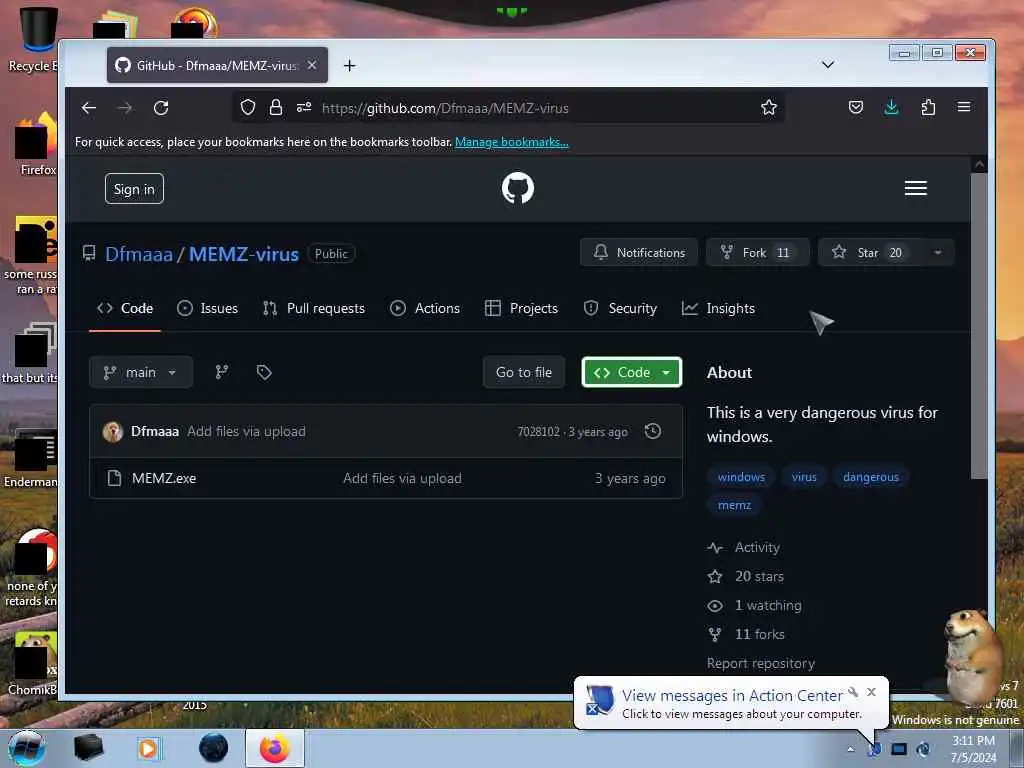
Task: Click Report repository
Action: point(761,664)
